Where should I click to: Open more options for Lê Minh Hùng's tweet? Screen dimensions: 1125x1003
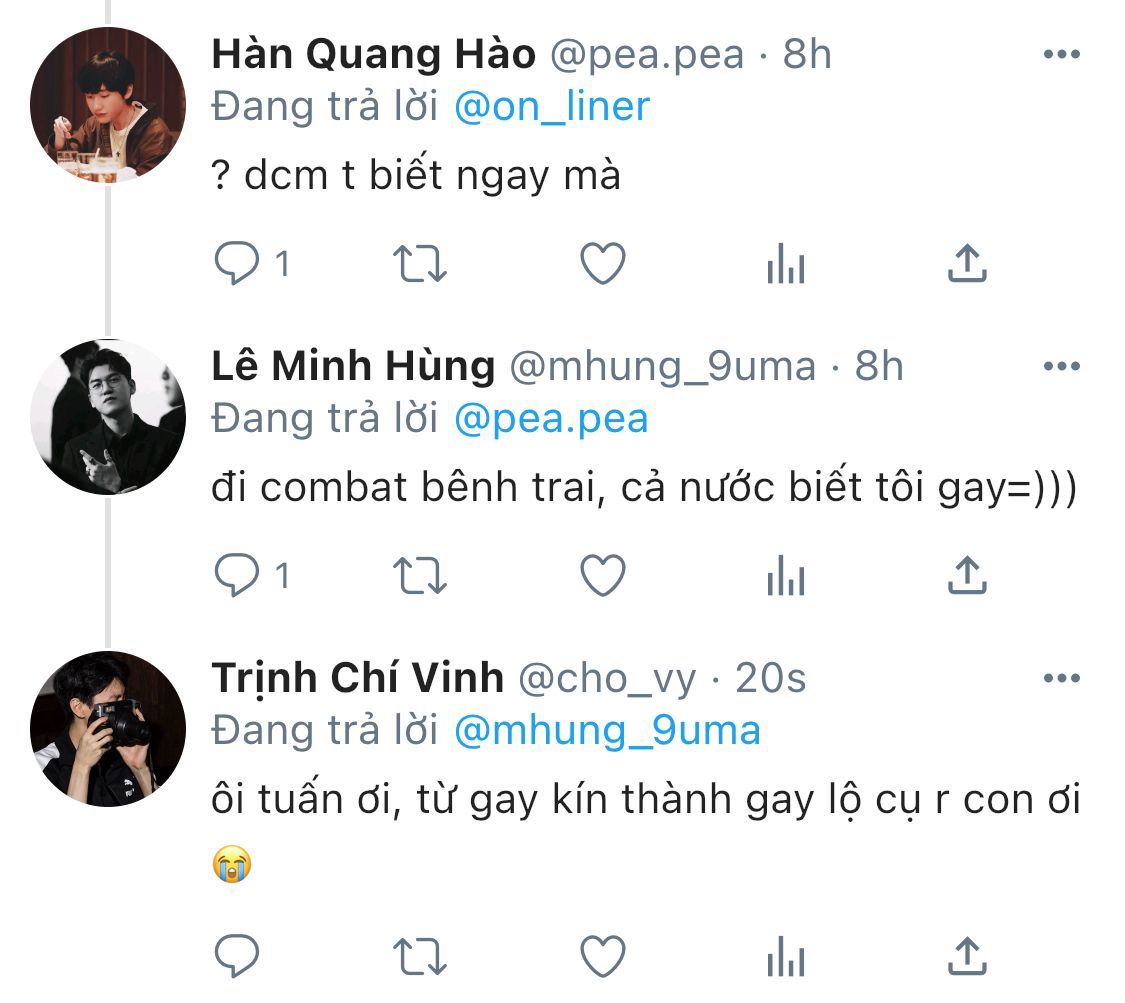point(1061,367)
